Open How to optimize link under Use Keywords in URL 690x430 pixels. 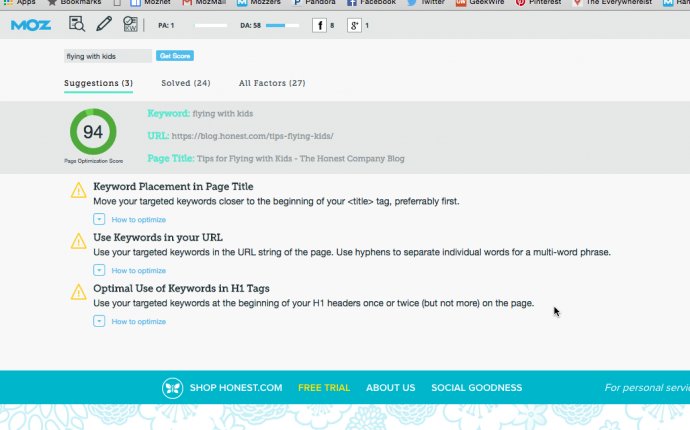point(139,271)
